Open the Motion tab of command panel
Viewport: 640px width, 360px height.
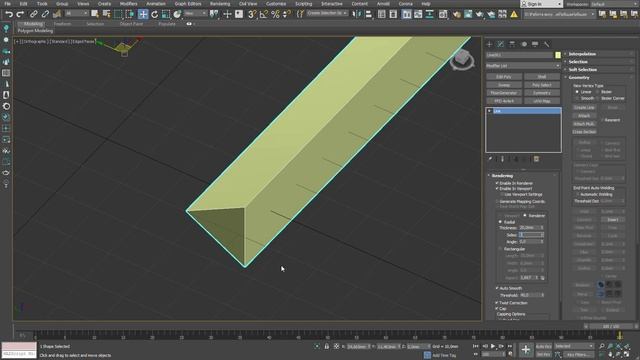click(x=524, y=44)
